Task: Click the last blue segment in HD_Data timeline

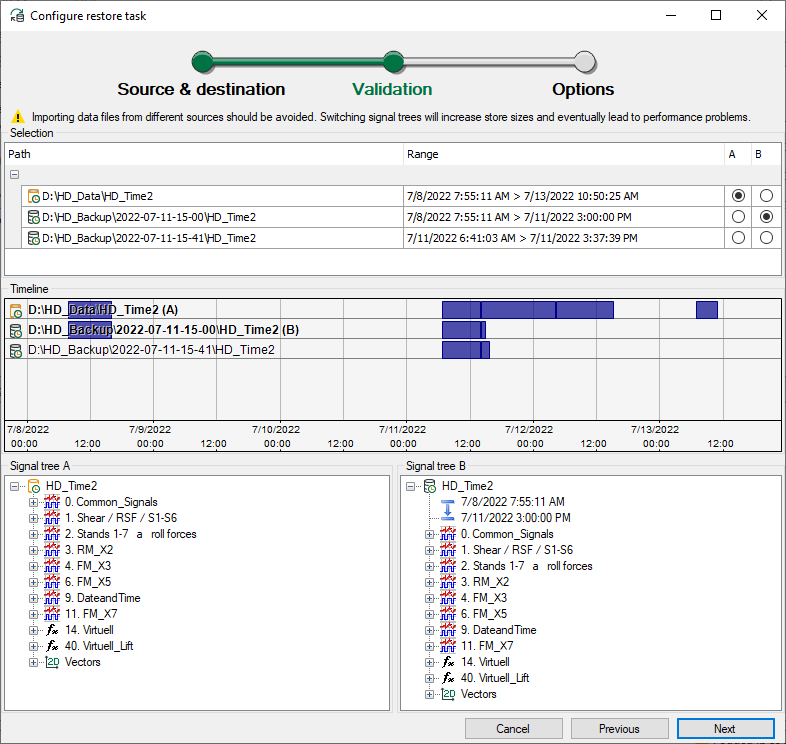Action: point(706,310)
